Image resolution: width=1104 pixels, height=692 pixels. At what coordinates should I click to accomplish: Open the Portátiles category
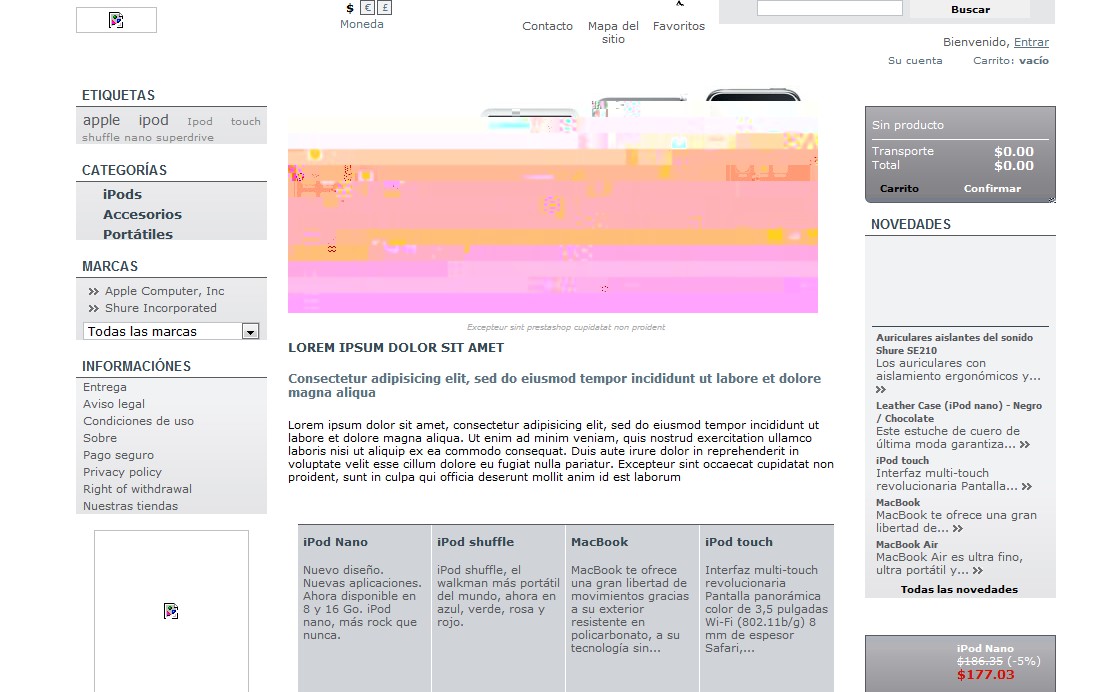[138, 234]
